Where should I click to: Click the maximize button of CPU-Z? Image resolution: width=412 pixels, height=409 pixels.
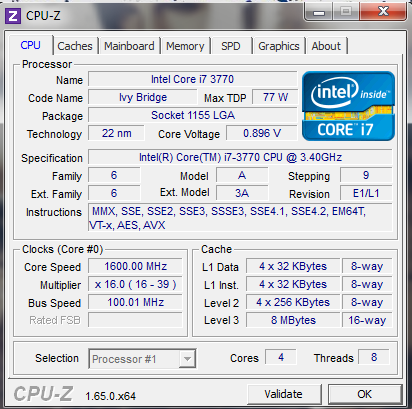pos(346,12)
